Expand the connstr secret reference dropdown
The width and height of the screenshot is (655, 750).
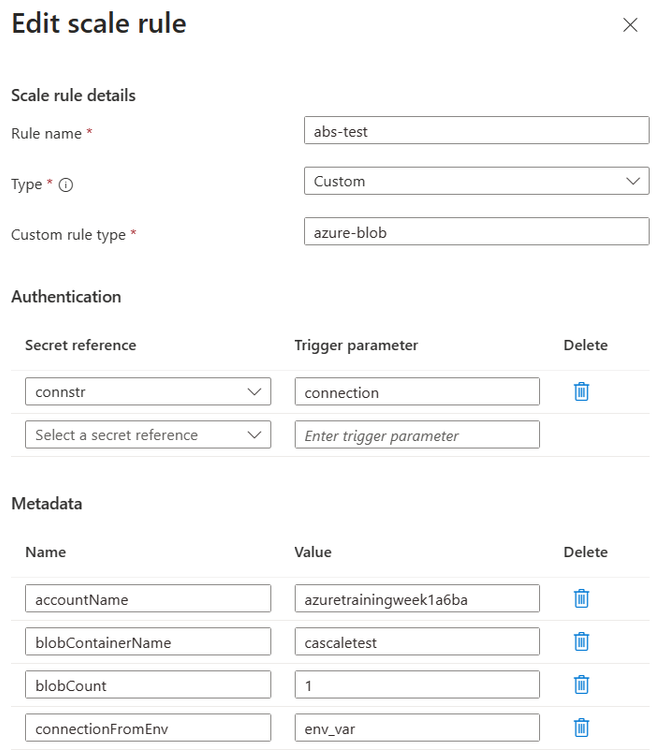tap(148, 392)
